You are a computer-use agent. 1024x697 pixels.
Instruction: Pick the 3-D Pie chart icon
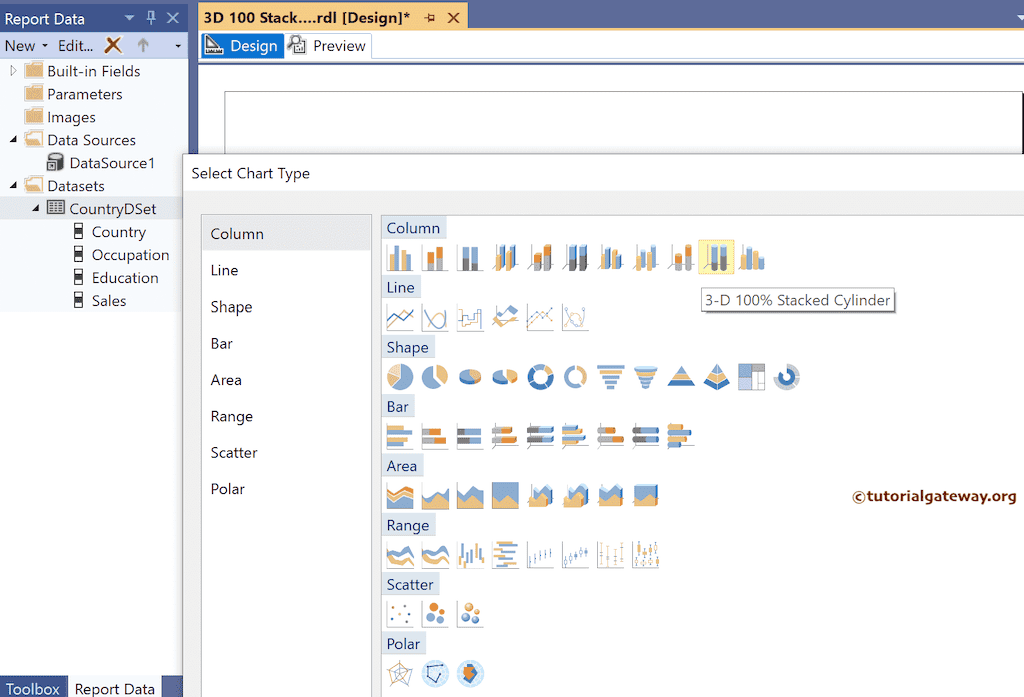(x=470, y=377)
